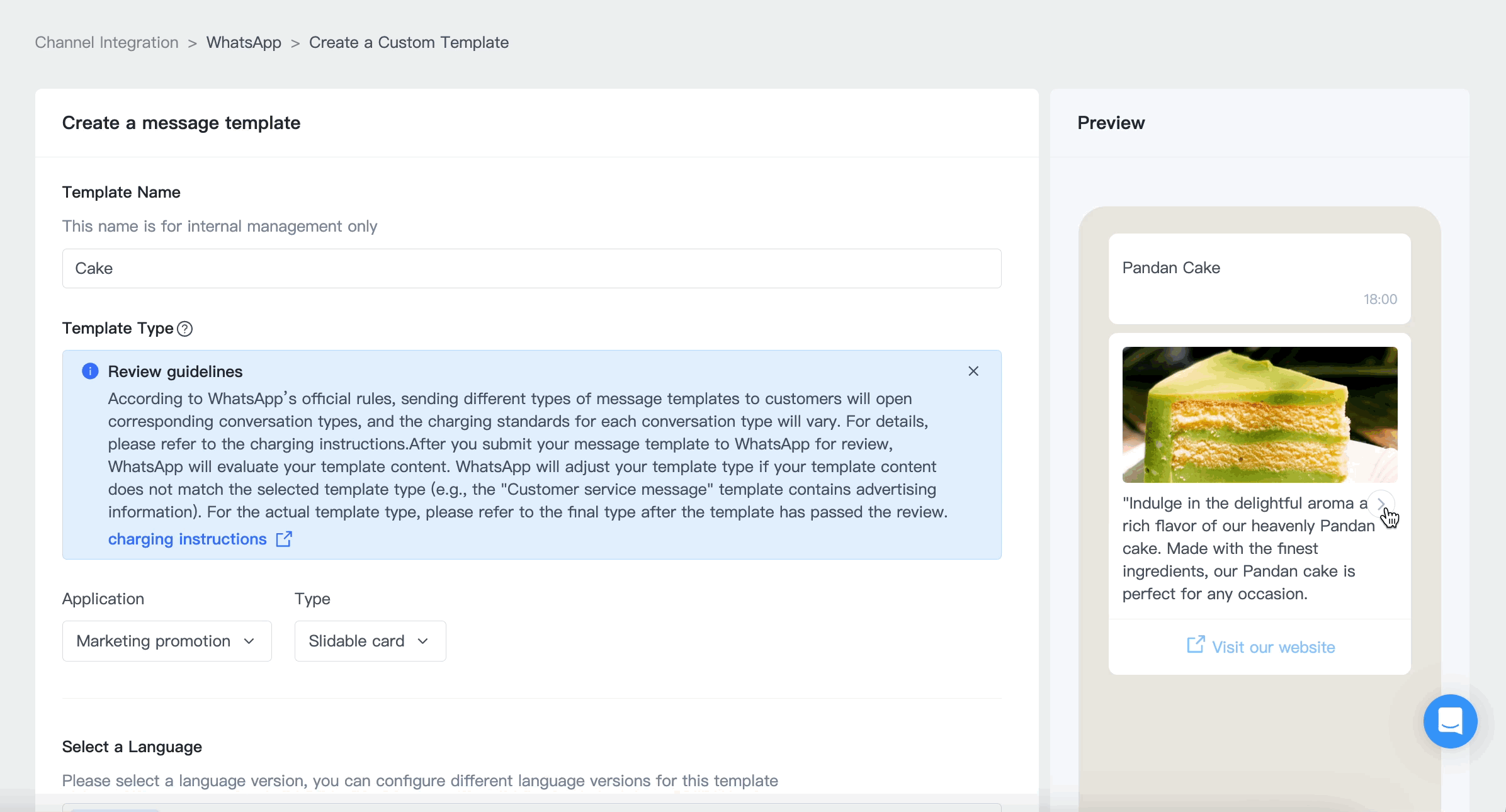Viewport: 1506px width, 812px height.
Task: Expand the Slidable card type dropdown
Action: tap(370, 641)
